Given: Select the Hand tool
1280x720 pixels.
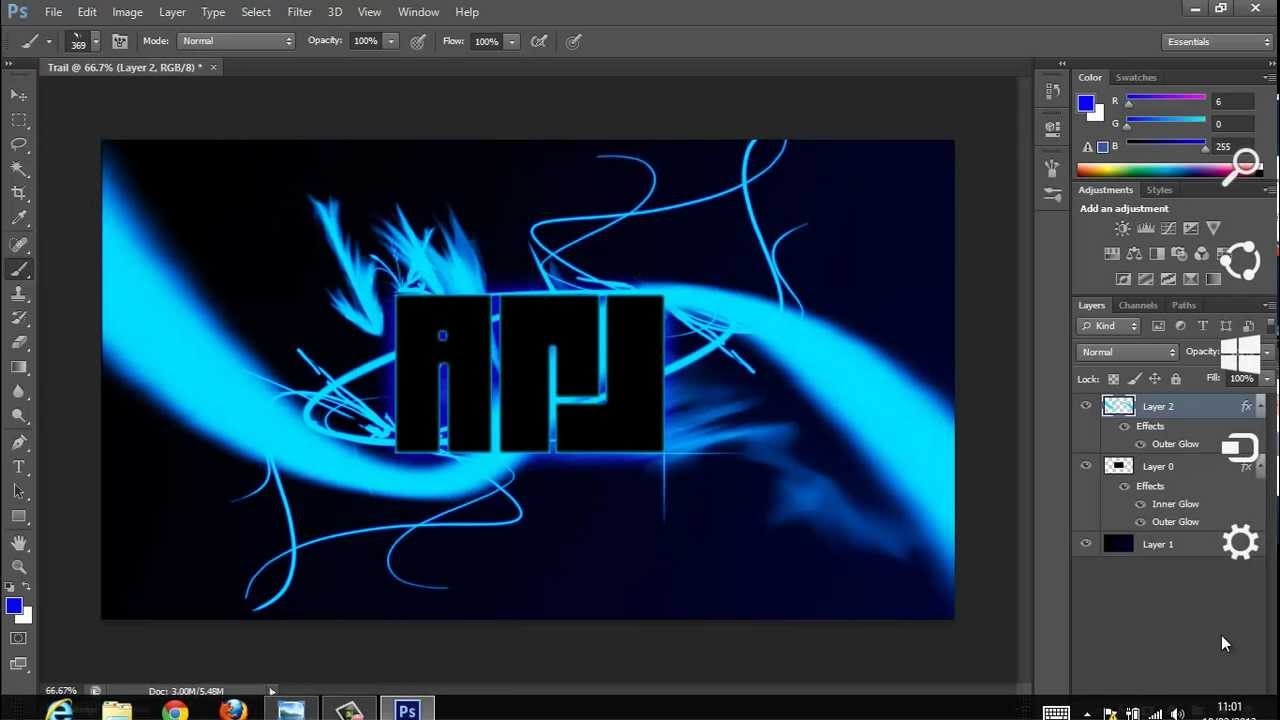Looking at the screenshot, I should [19, 543].
